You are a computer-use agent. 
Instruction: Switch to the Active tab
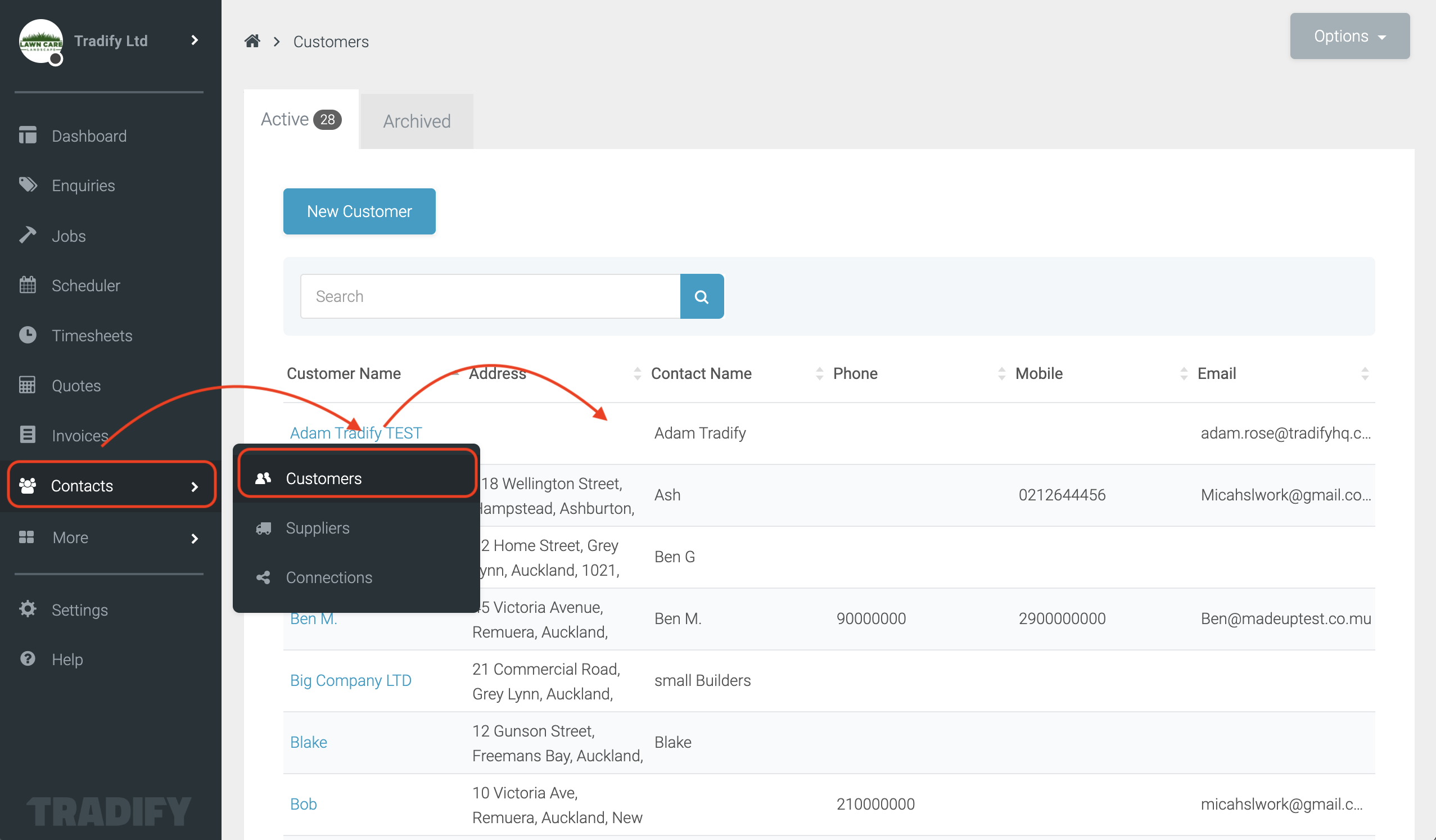click(x=301, y=119)
